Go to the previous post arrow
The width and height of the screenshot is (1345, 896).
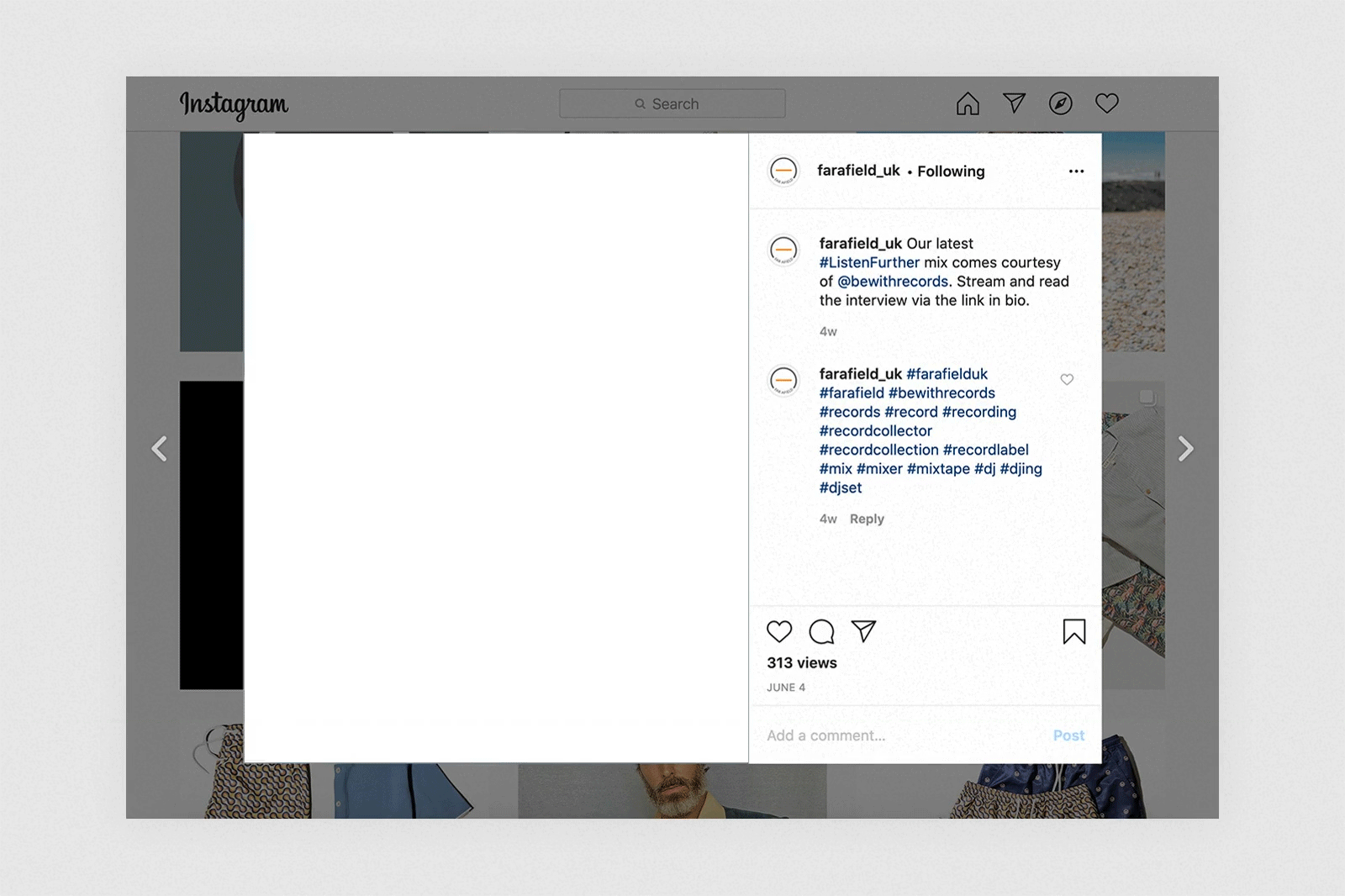(x=159, y=449)
